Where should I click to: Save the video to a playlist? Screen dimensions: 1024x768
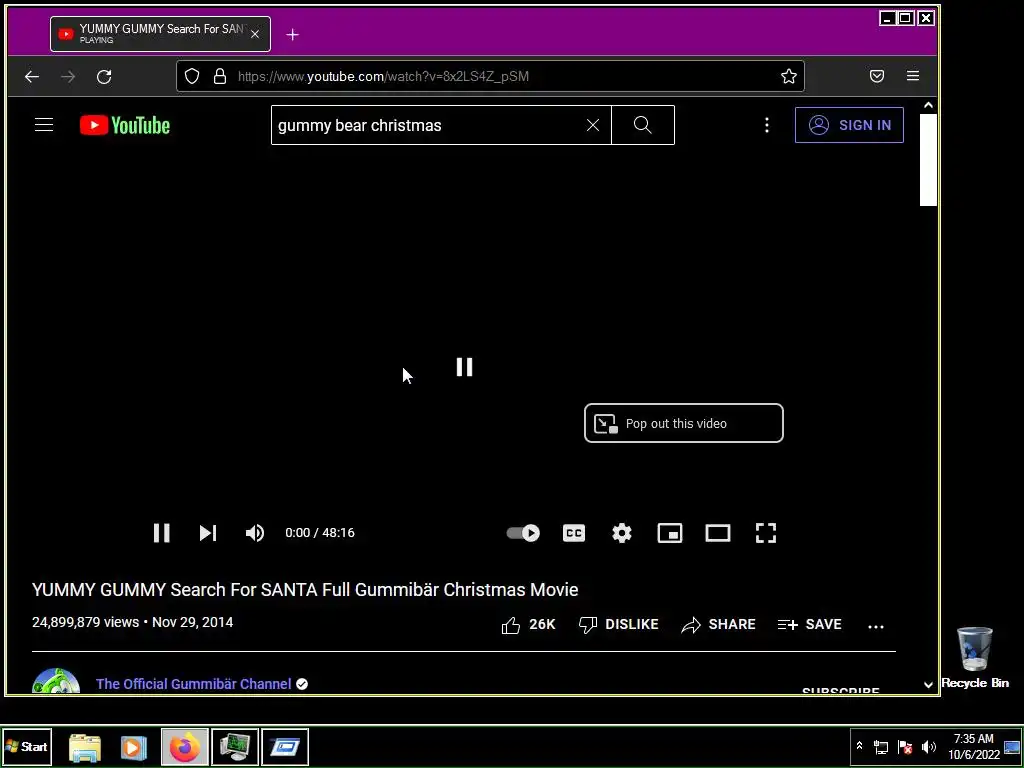[x=809, y=625]
